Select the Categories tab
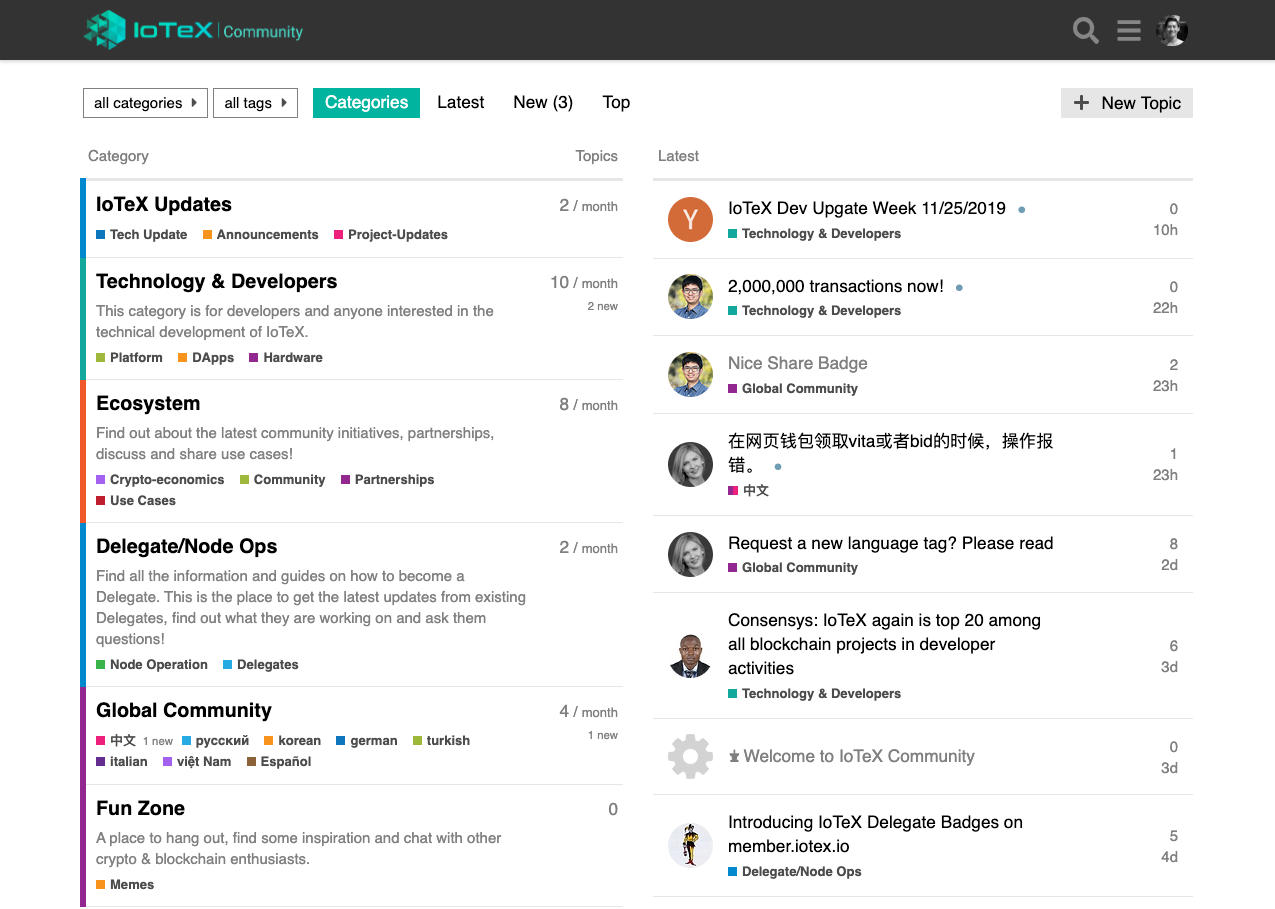 [x=366, y=102]
